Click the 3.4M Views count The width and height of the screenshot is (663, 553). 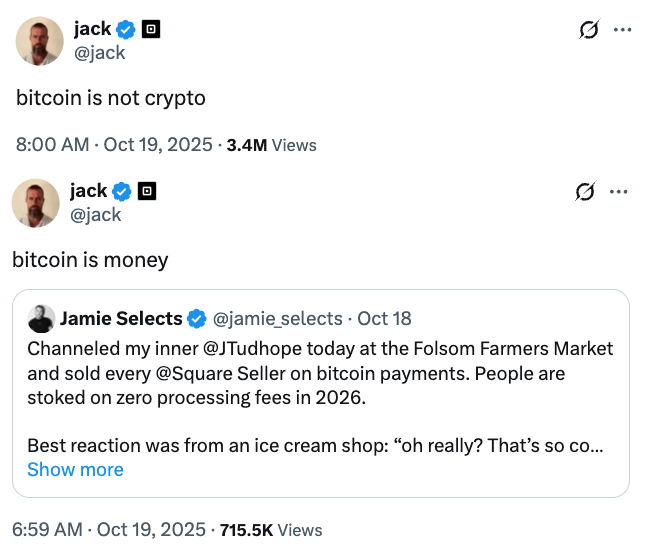coord(272,145)
